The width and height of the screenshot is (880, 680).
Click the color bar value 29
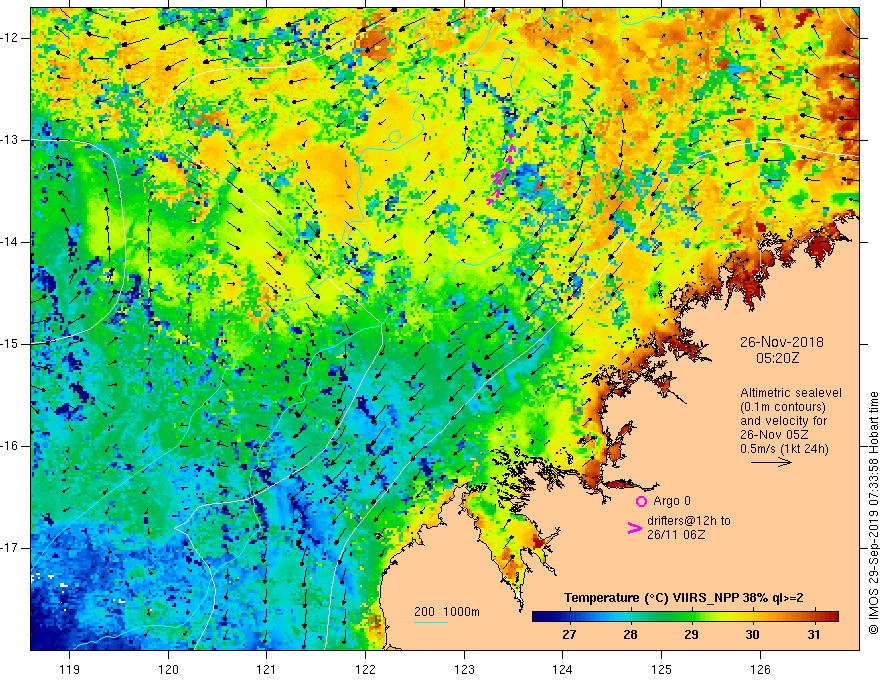tap(691, 635)
